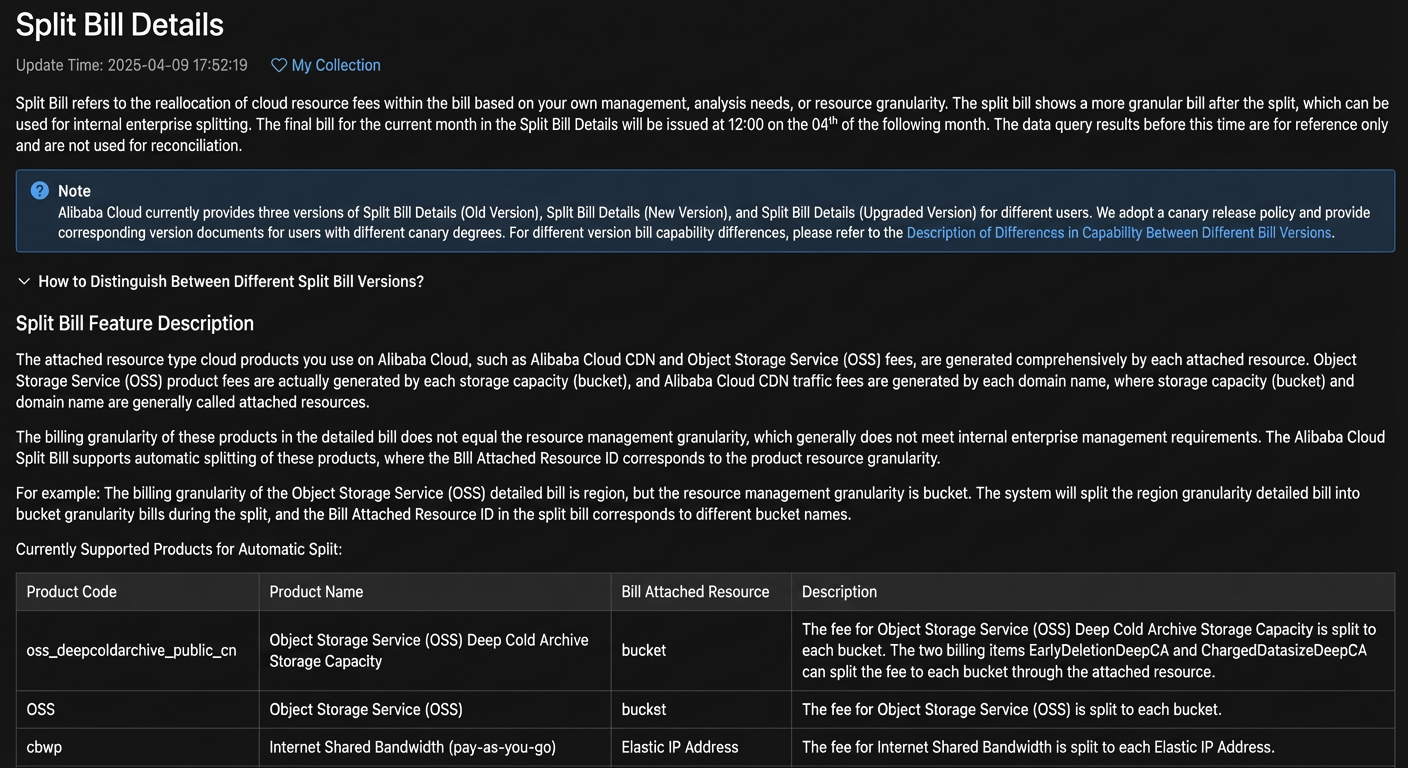Viewport: 1408px width, 768px height.
Task: Click the Elastic IP Address resource cell
Action: [701, 747]
